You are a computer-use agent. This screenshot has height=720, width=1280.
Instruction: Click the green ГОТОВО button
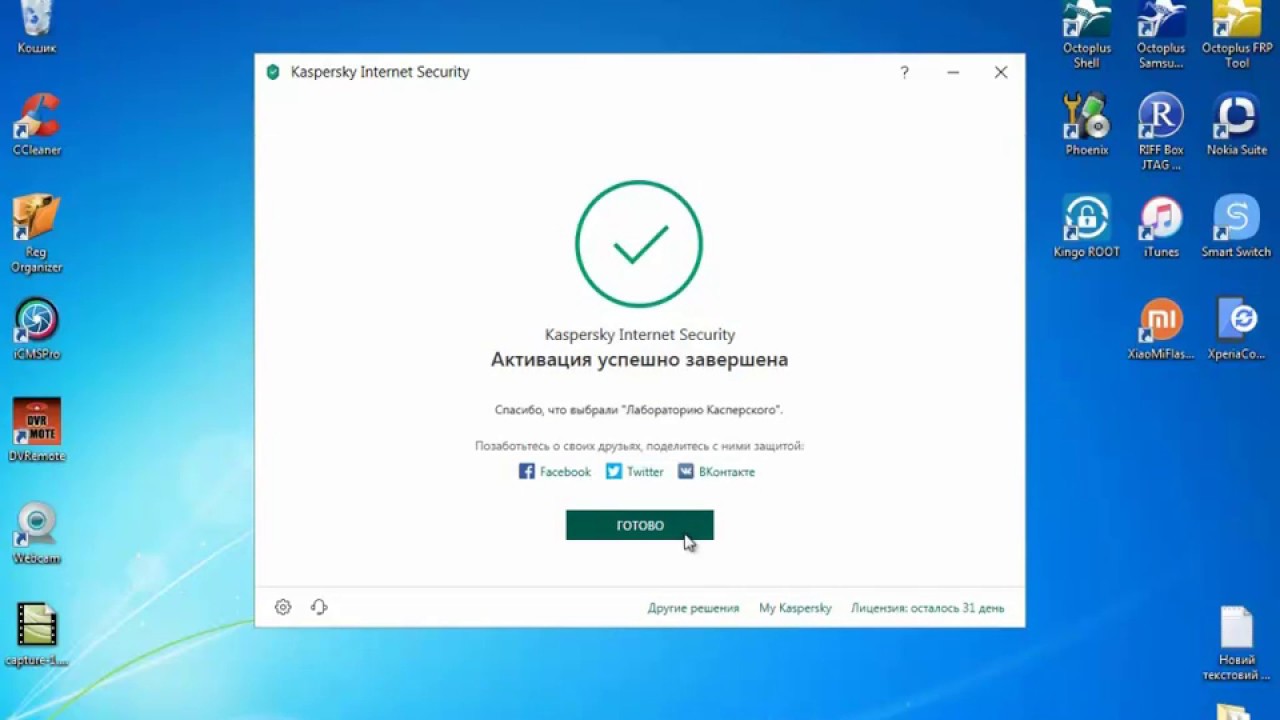coord(640,525)
